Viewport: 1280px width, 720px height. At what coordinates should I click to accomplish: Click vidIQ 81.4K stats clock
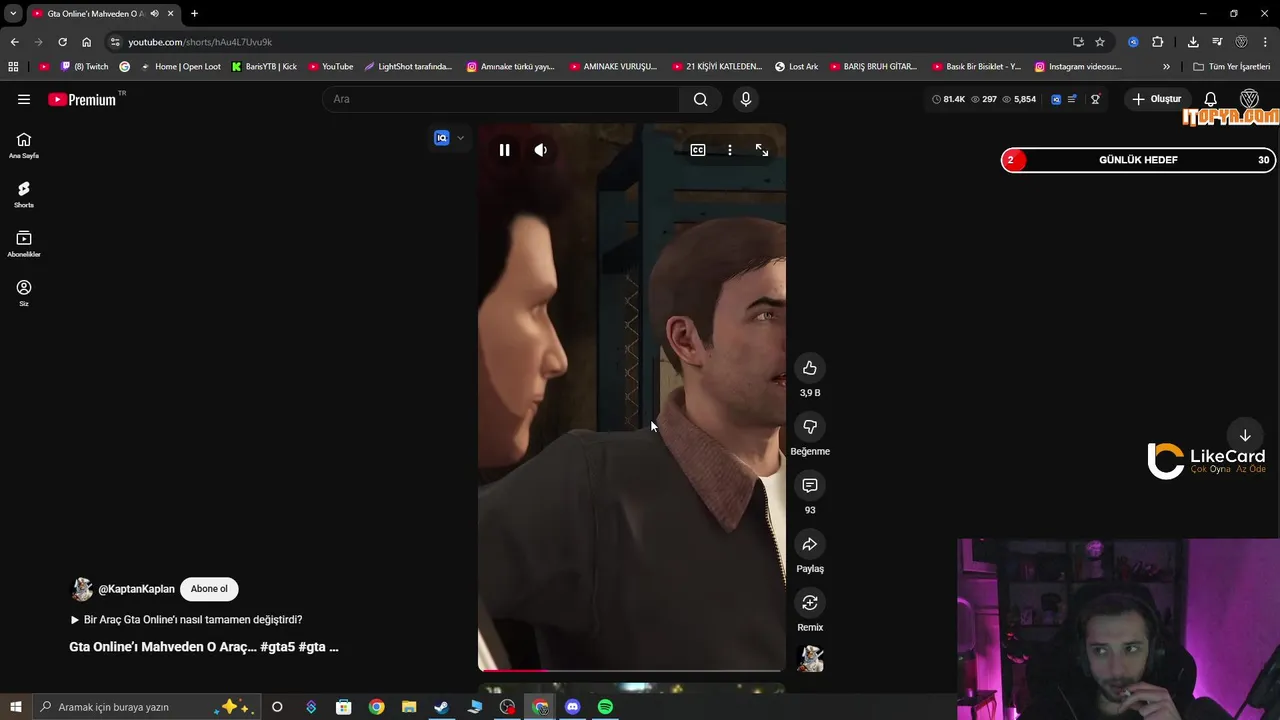point(948,99)
